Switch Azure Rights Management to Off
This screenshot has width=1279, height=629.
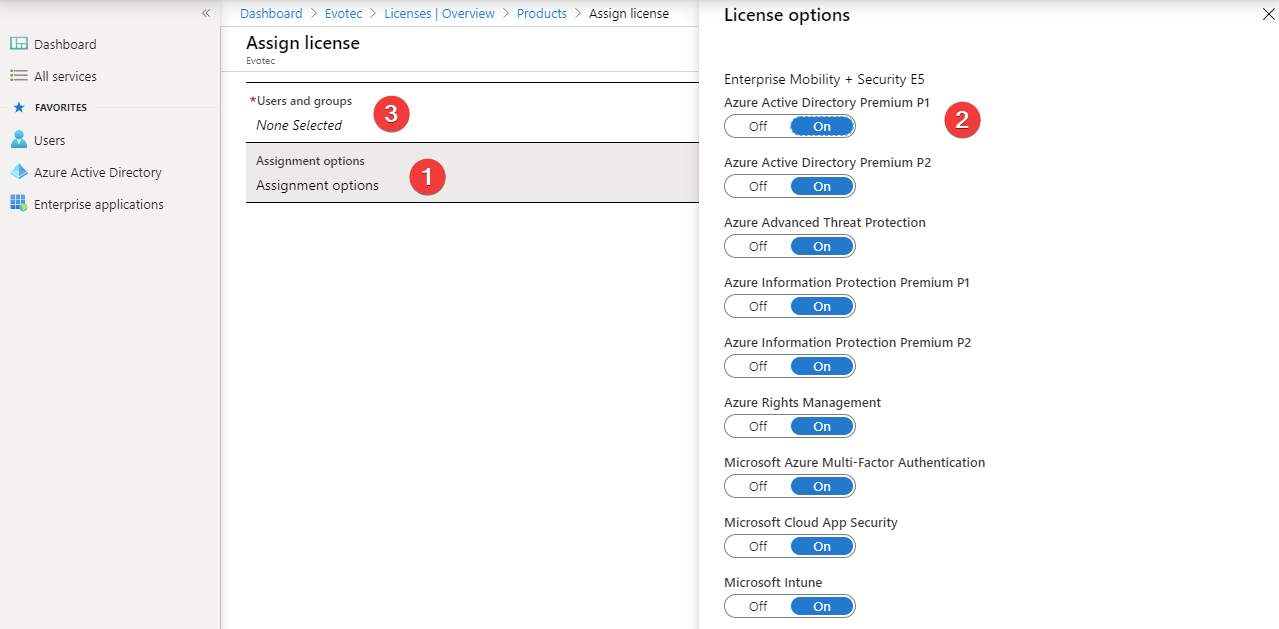pyautogui.click(x=758, y=425)
